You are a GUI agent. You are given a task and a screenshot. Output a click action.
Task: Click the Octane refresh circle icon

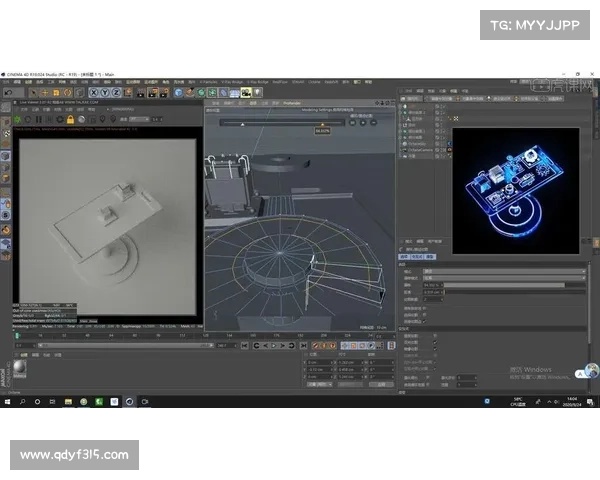point(28,119)
